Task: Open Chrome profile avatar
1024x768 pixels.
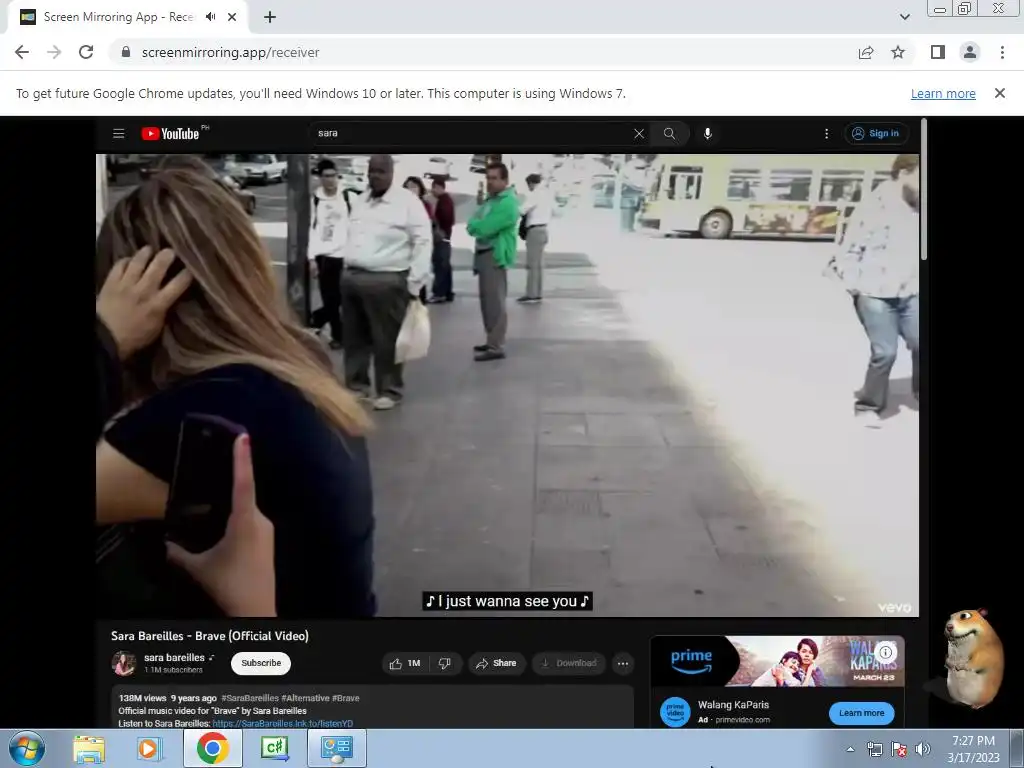Action: tap(970, 52)
